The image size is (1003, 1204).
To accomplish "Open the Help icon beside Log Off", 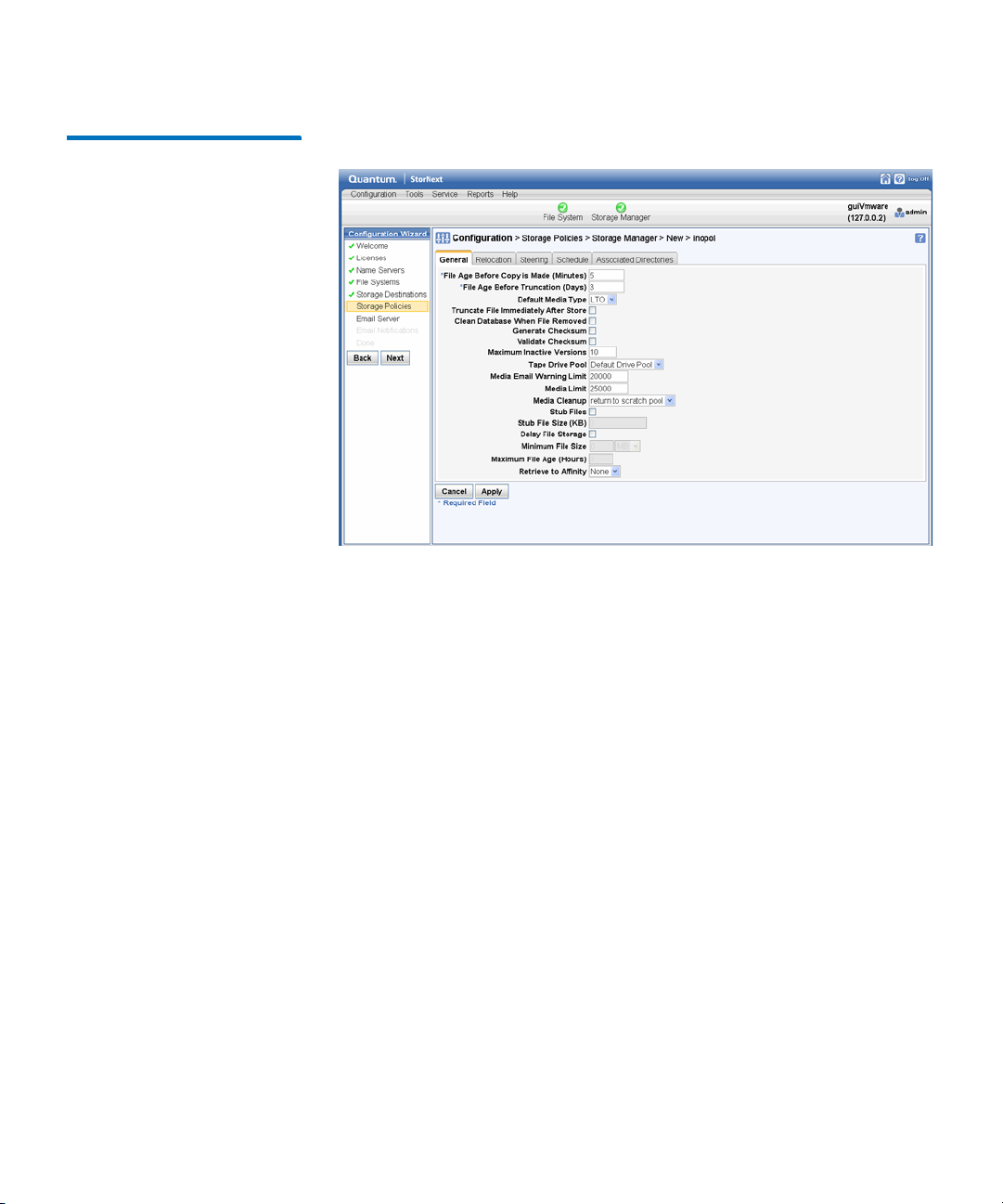I will (899, 179).
